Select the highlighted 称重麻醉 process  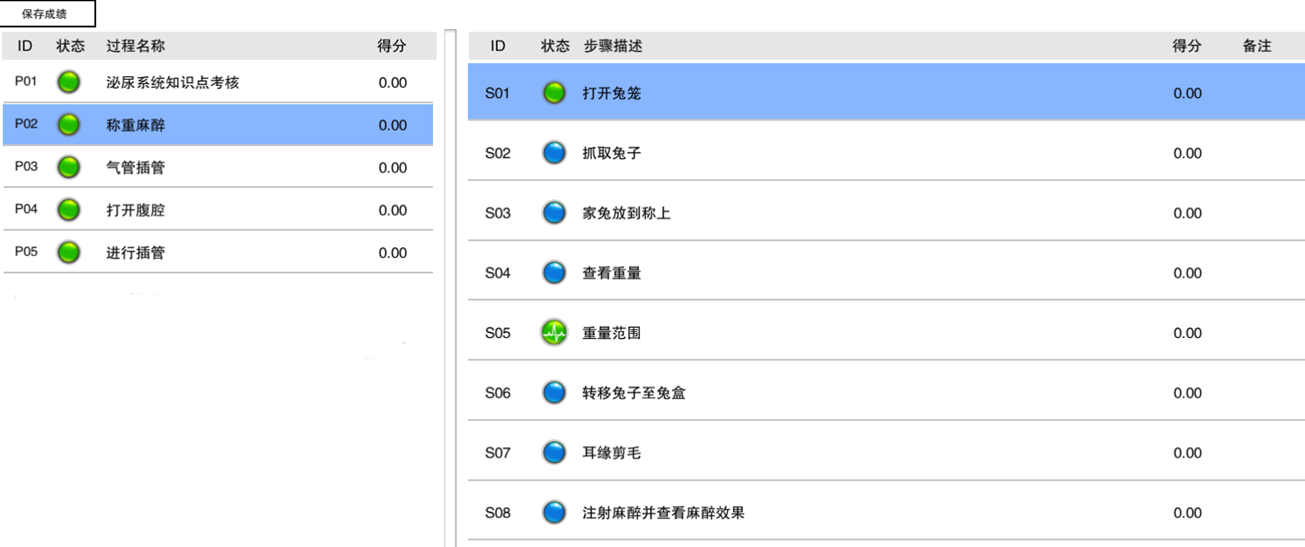click(x=218, y=125)
